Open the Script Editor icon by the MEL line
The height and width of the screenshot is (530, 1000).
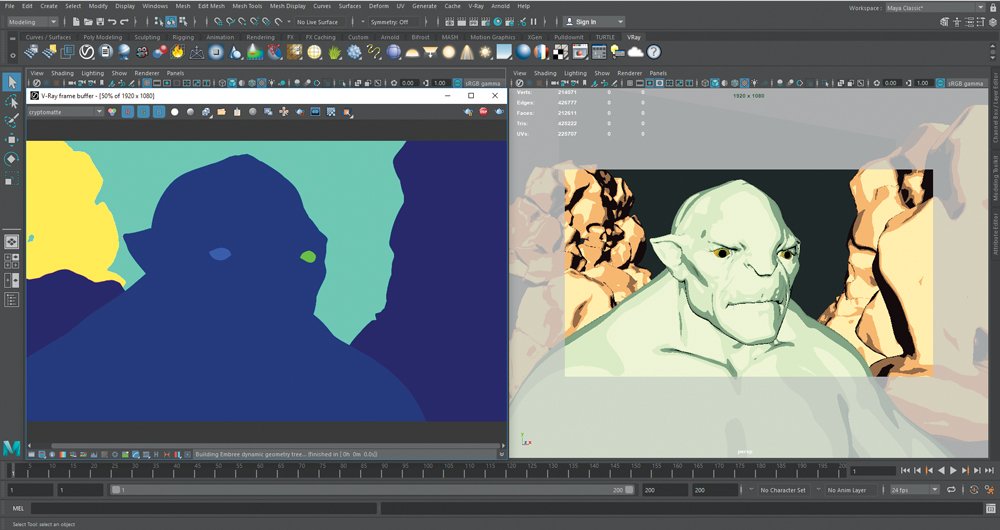click(990, 508)
